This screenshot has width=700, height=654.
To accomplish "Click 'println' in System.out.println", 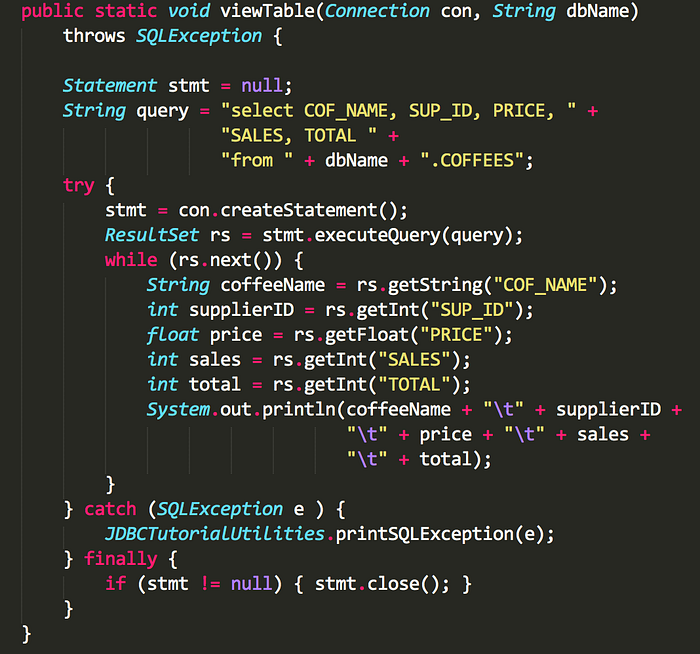I will [x=299, y=409].
